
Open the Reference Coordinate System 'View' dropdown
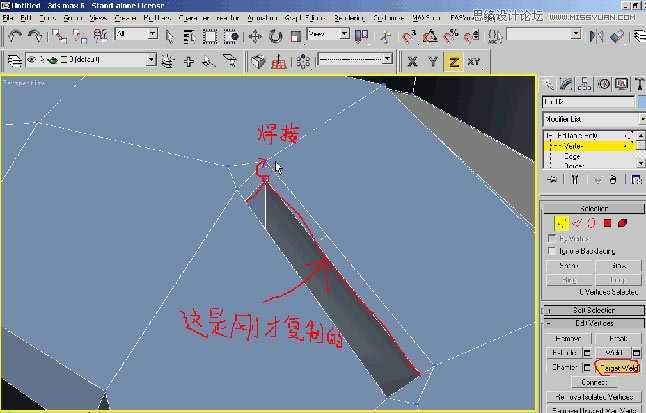click(328, 34)
